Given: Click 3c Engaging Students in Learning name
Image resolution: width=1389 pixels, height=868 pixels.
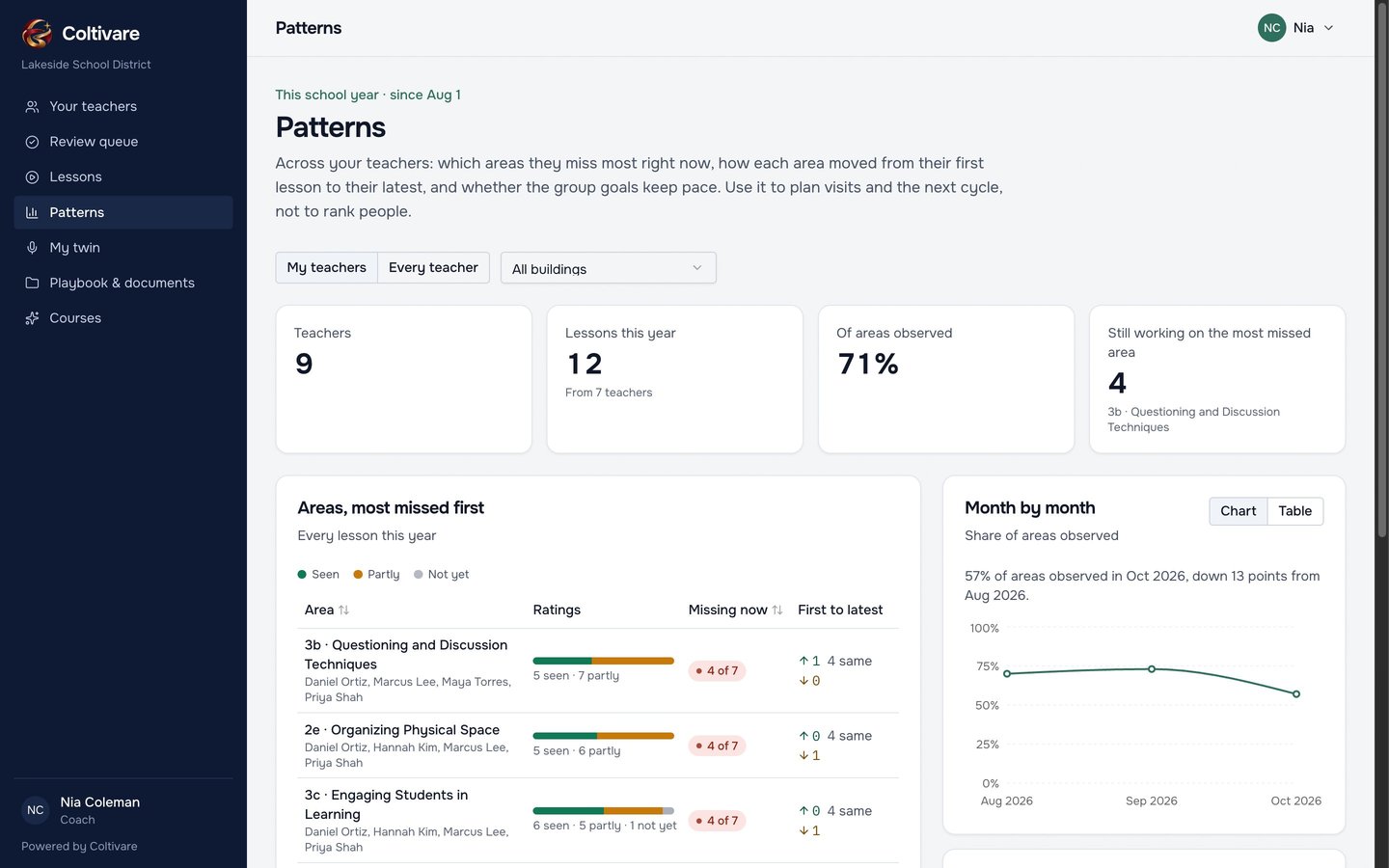Looking at the screenshot, I should (386, 804).
